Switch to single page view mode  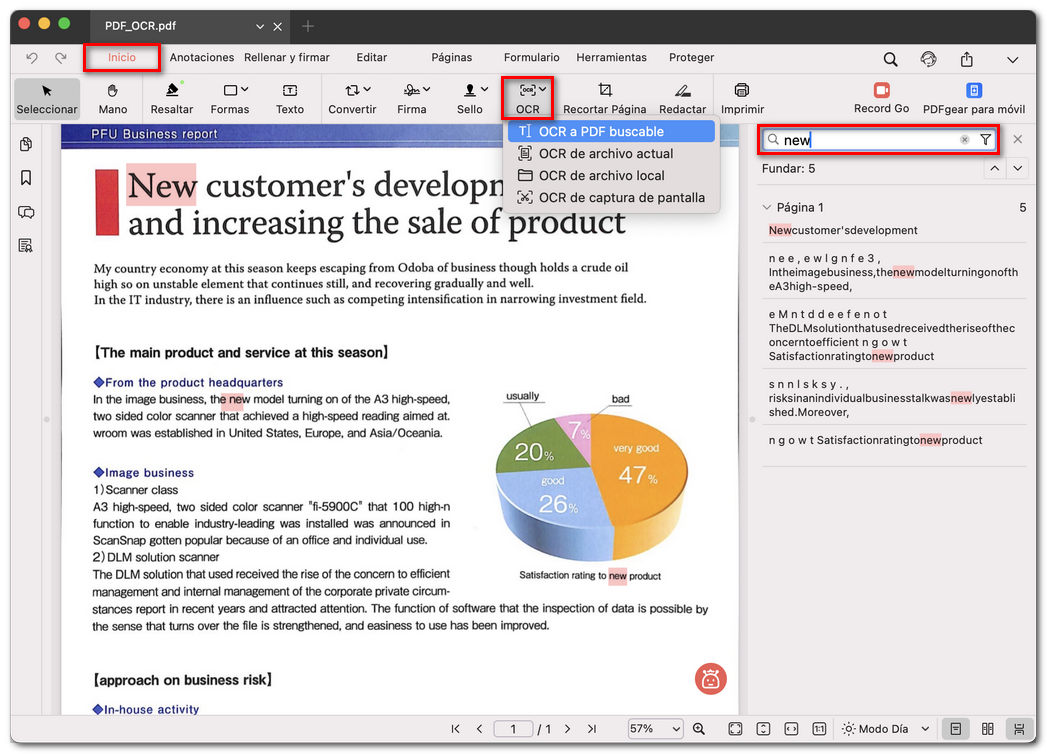[956, 729]
